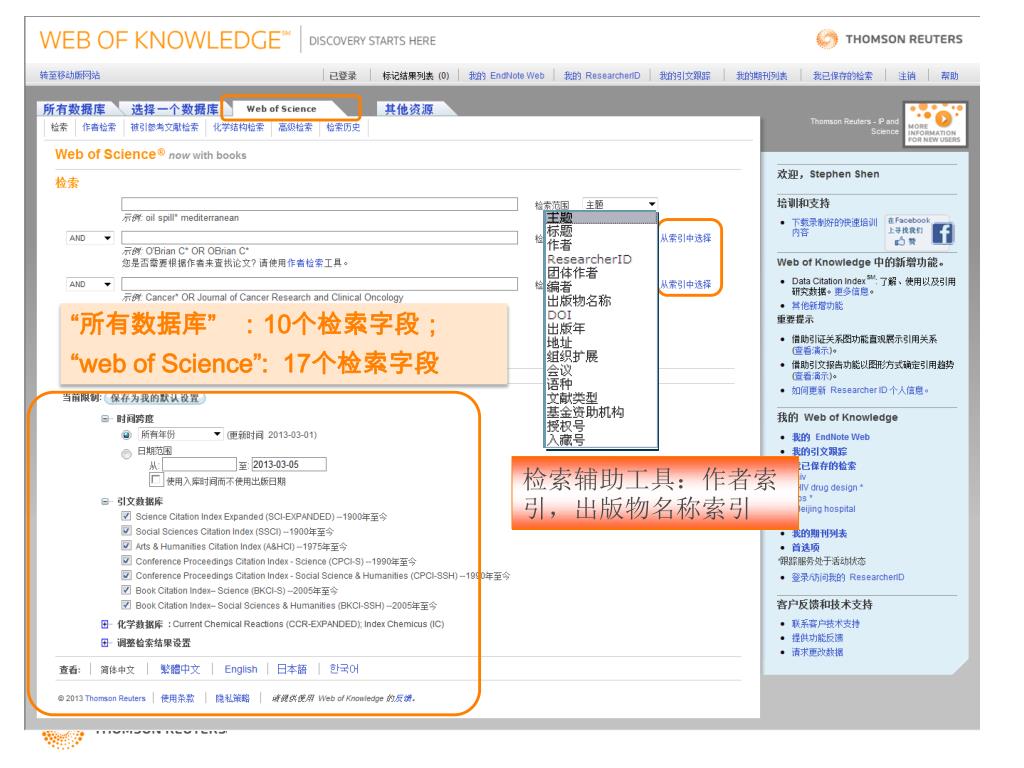Open the 隐私策略 footer link
The width and height of the screenshot is (1024, 768).
coord(232,698)
